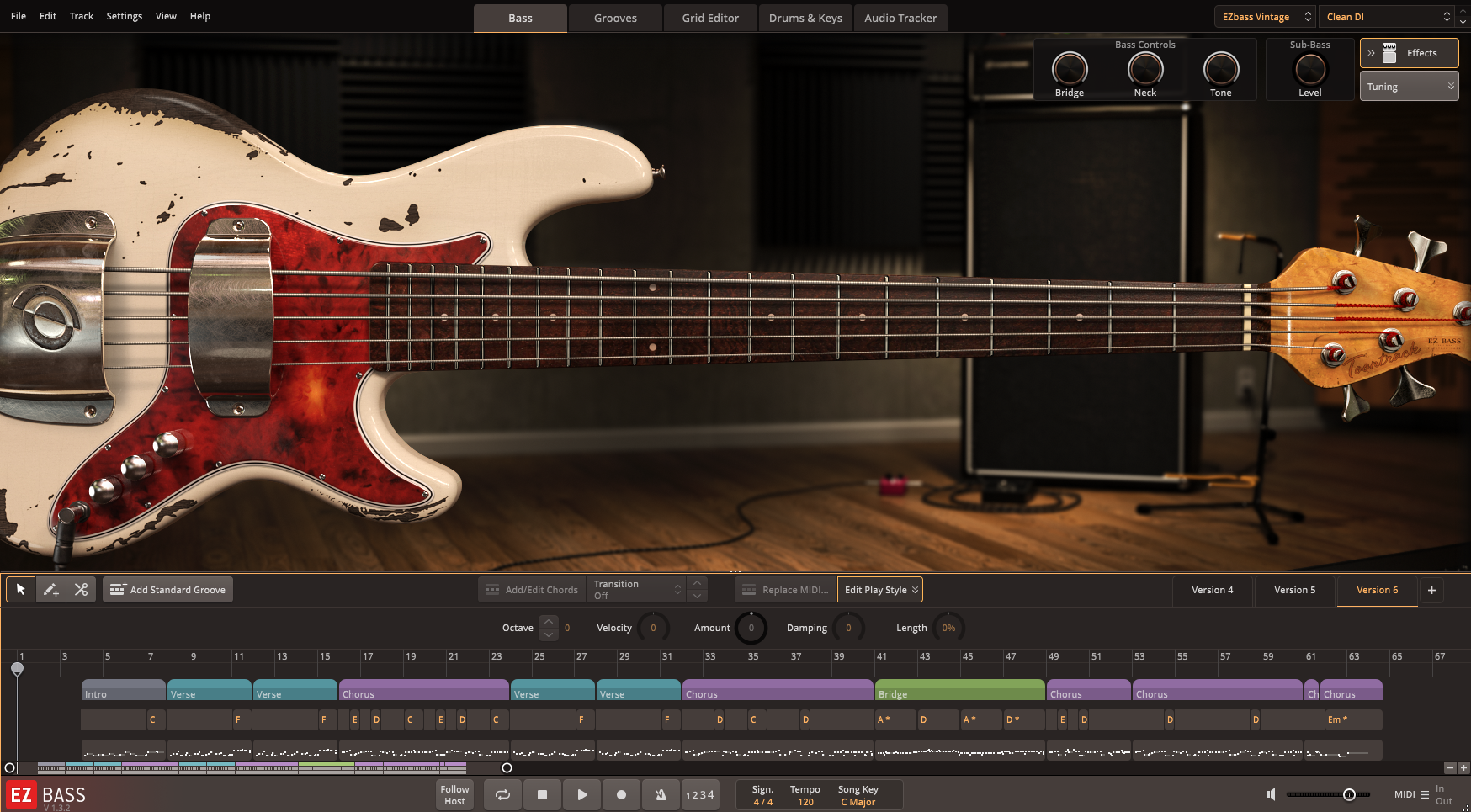Image resolution: width=1471 pixels, height=812 pixels.
Task: Select the arrow pointer tool
Action: click(x=21, y=590)
